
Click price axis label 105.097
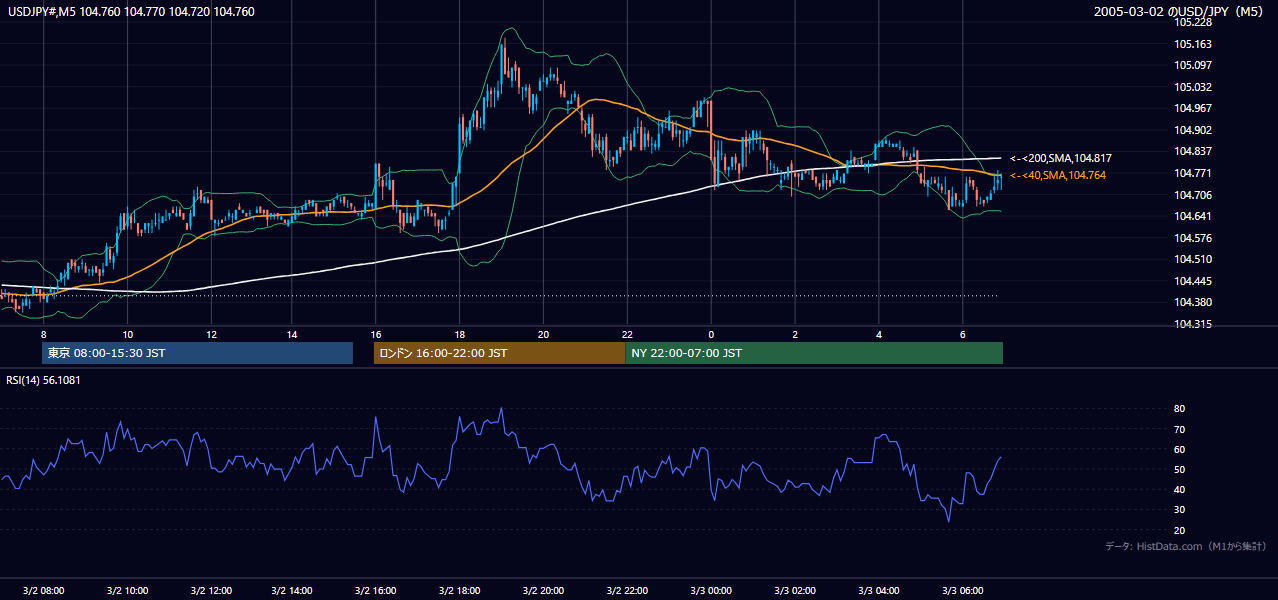[1193, 65]
